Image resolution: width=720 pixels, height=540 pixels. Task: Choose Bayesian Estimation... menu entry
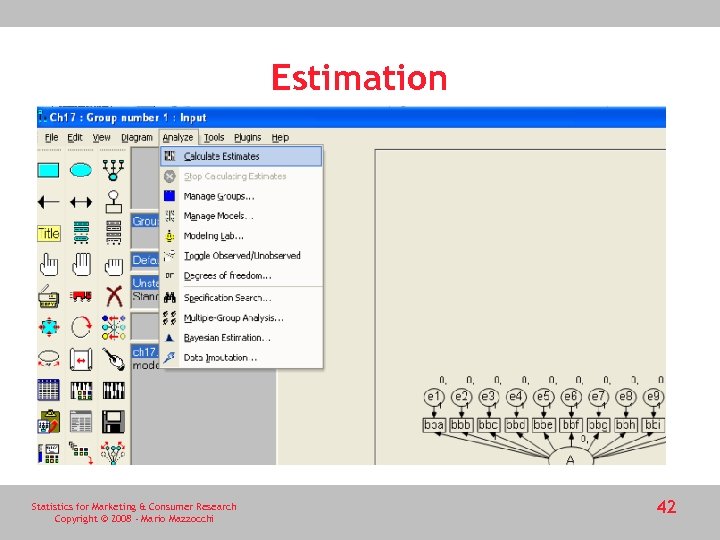coord(241,338)
